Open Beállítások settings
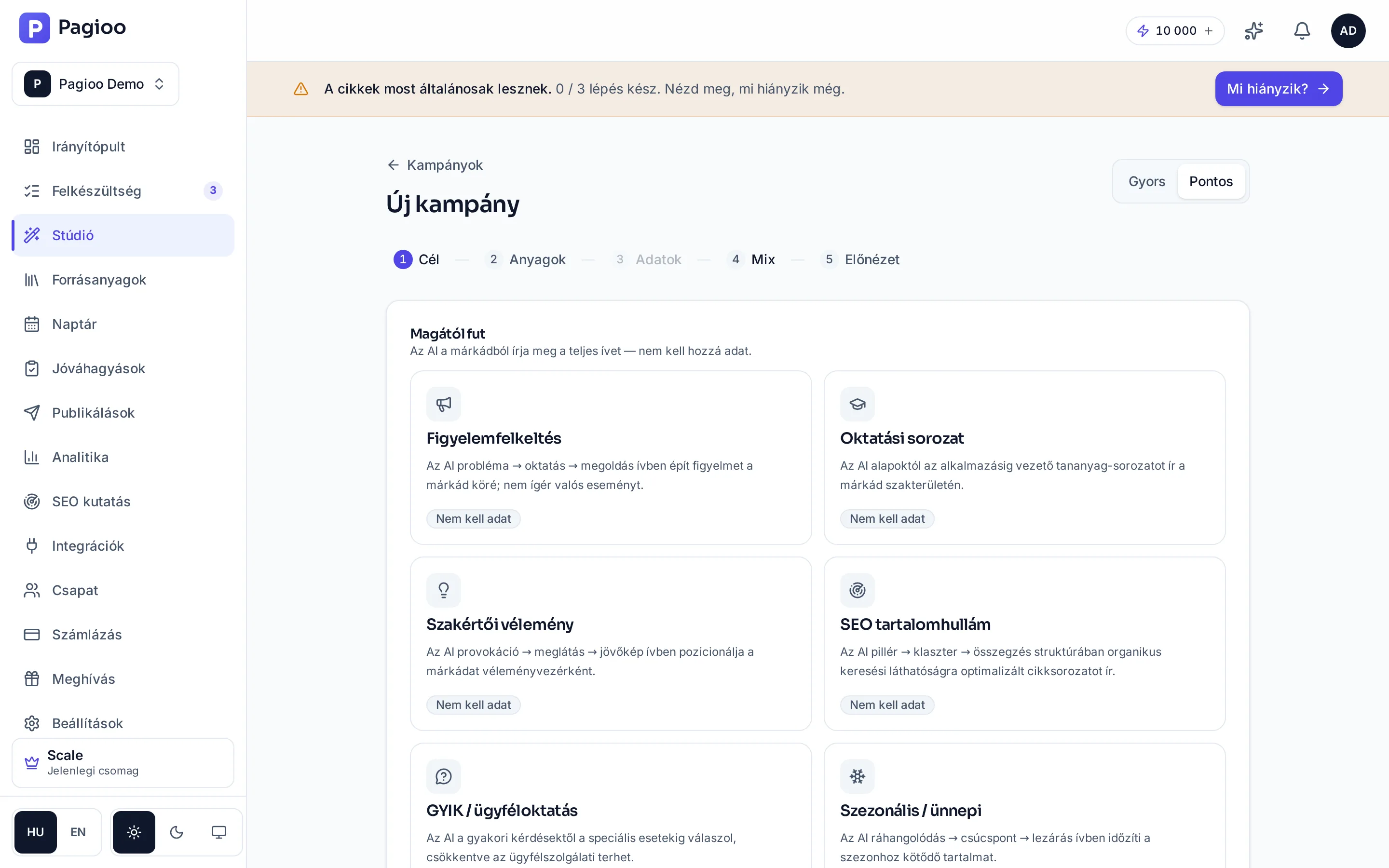Screen dimensions: 1389x868 point(123,723)
